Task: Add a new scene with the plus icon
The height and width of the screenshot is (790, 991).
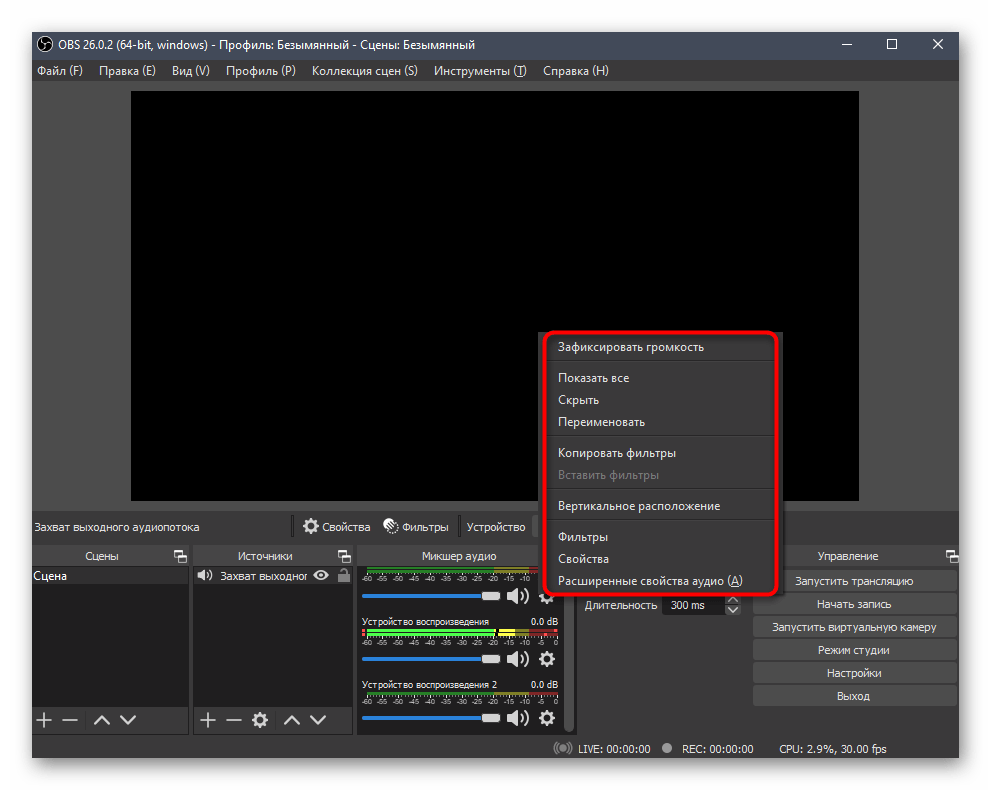Action: [43, 720]
